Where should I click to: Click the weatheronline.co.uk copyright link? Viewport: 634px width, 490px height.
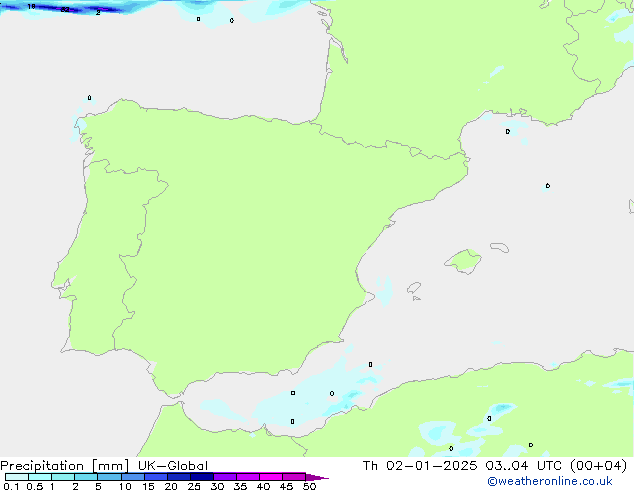click(x=564, y=481)
